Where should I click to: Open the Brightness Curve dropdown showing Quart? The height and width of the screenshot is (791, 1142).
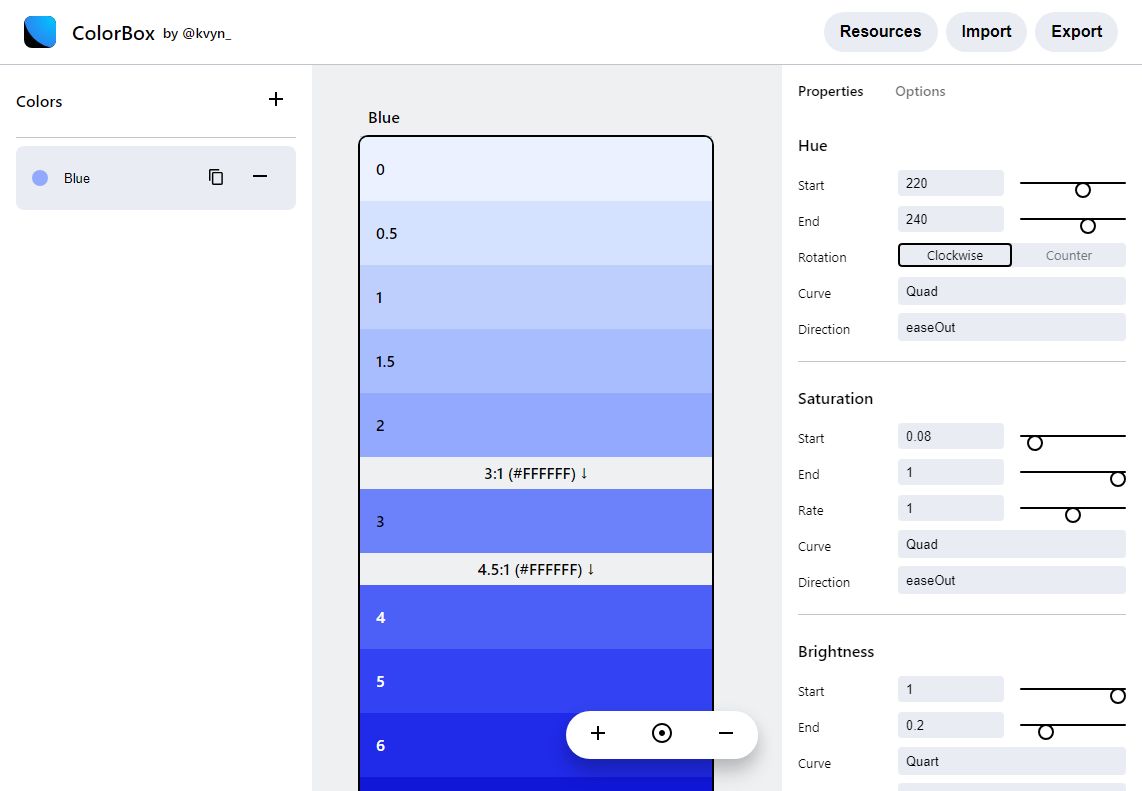(x=1012, y=761)
